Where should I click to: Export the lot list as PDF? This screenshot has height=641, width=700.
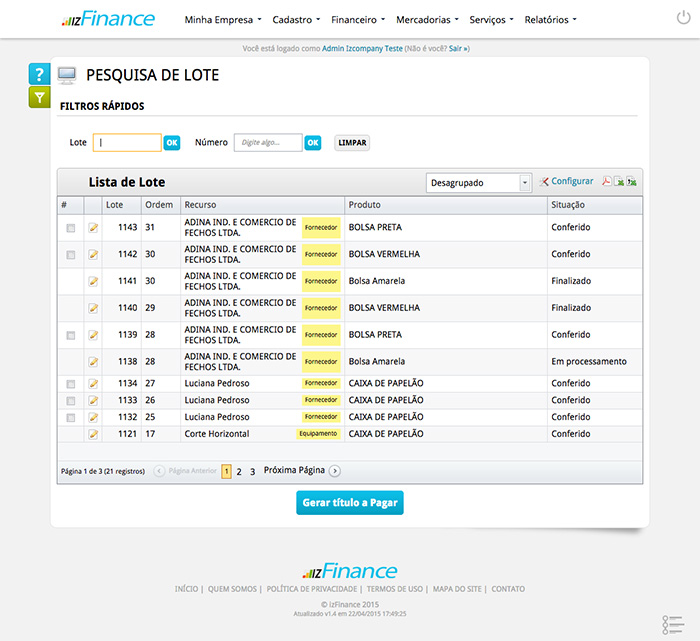606,182
